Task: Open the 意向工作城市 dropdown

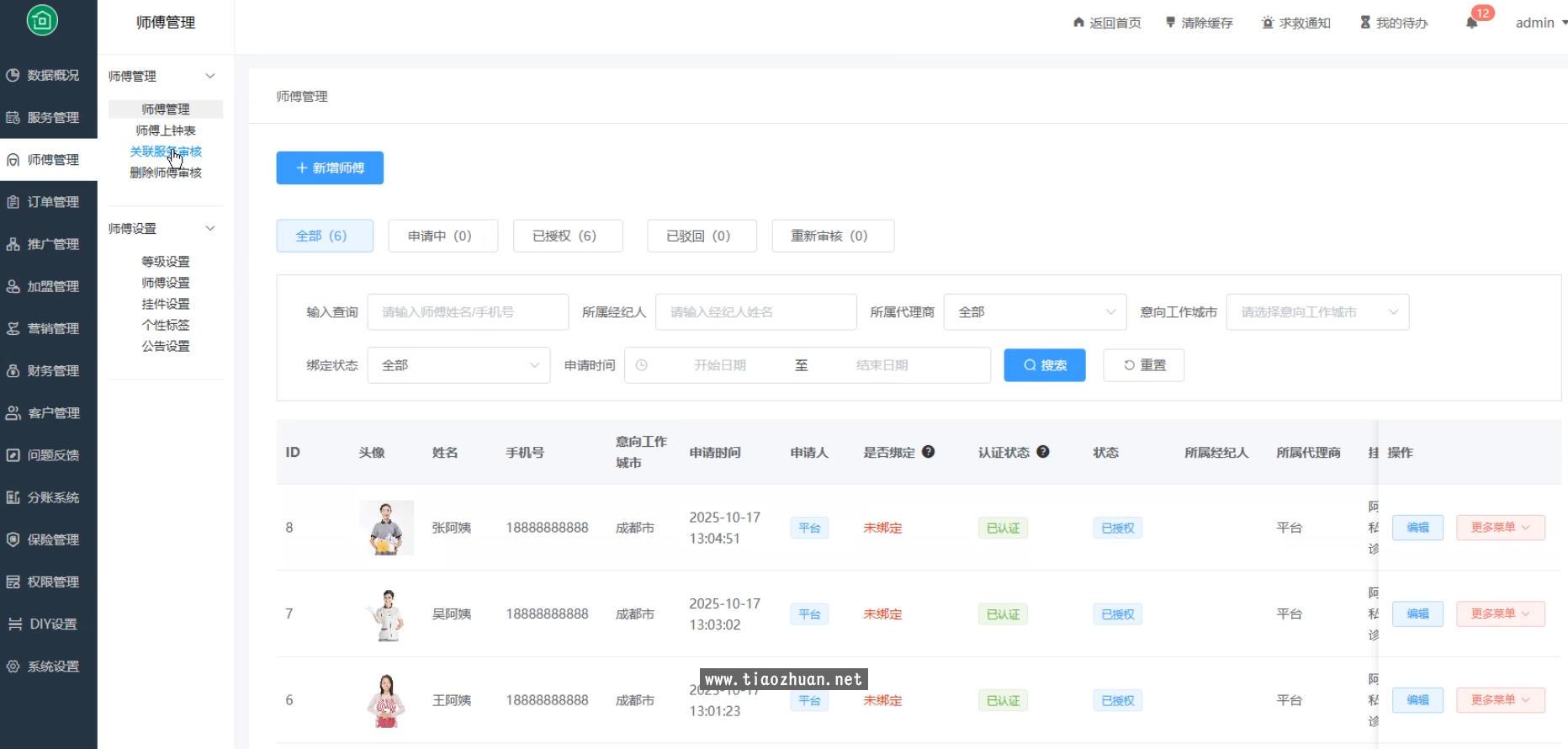Action: (1316, 312)
